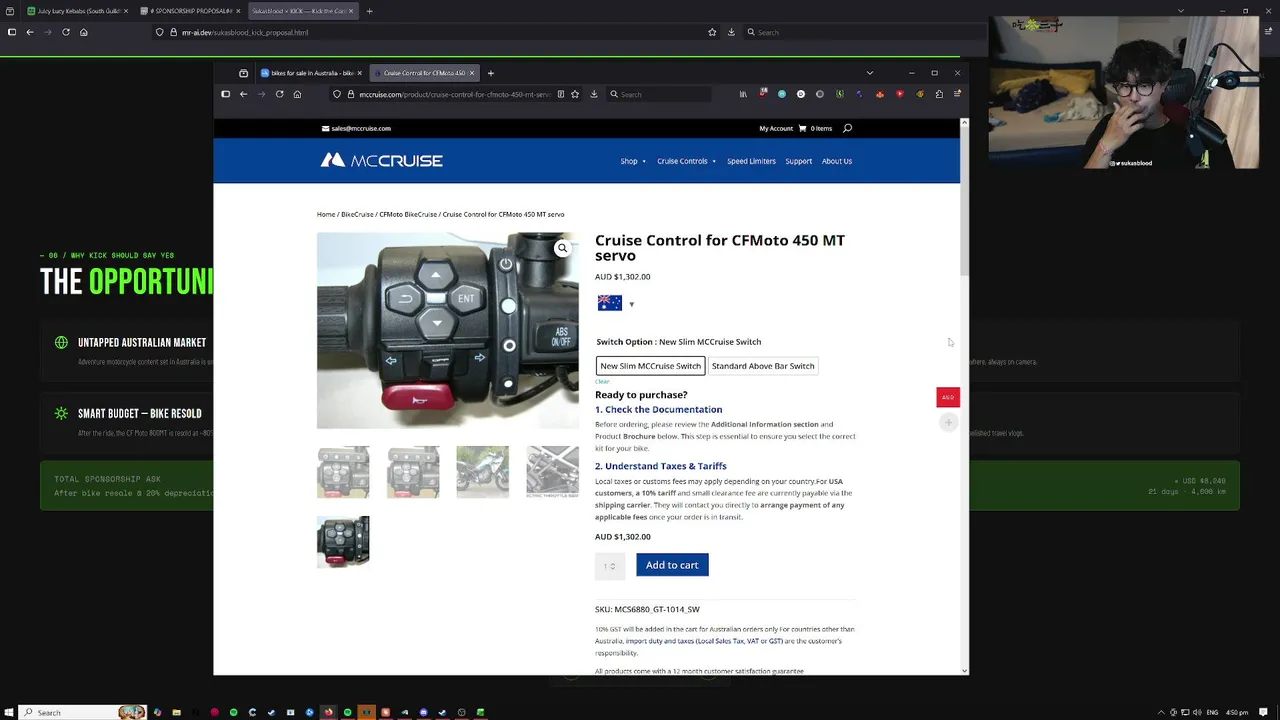Viewport: 1280px width, 720px height.
Task: Open the Speed Limiters menu item
Action: 751,161
